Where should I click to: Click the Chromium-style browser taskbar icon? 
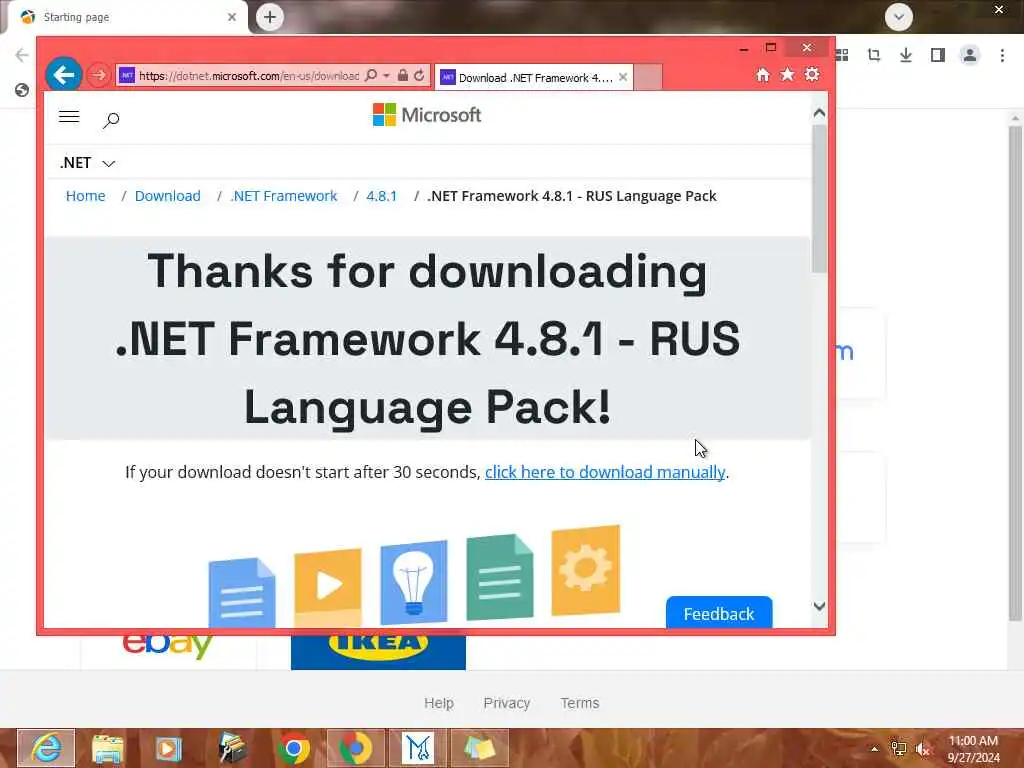355,748
